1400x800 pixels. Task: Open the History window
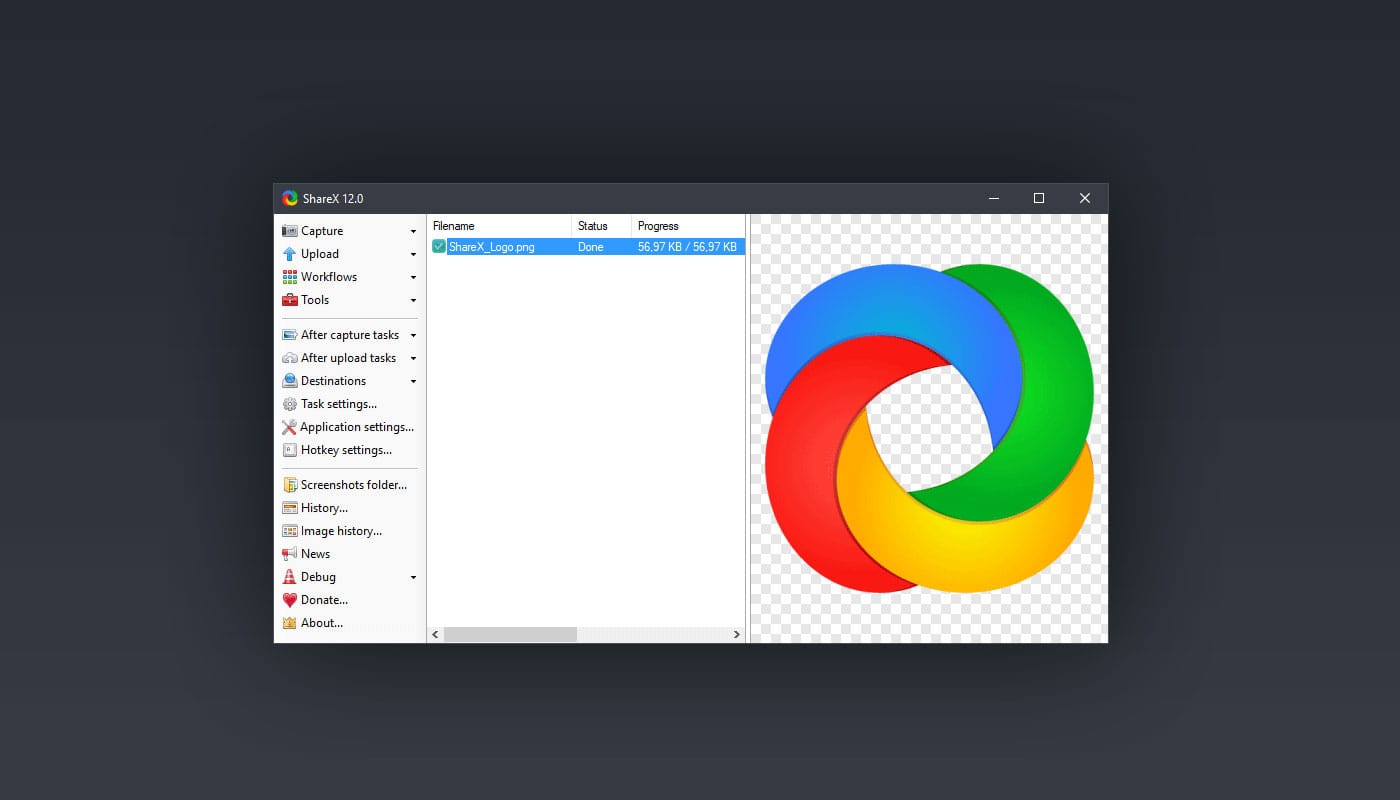coord(350,508)
